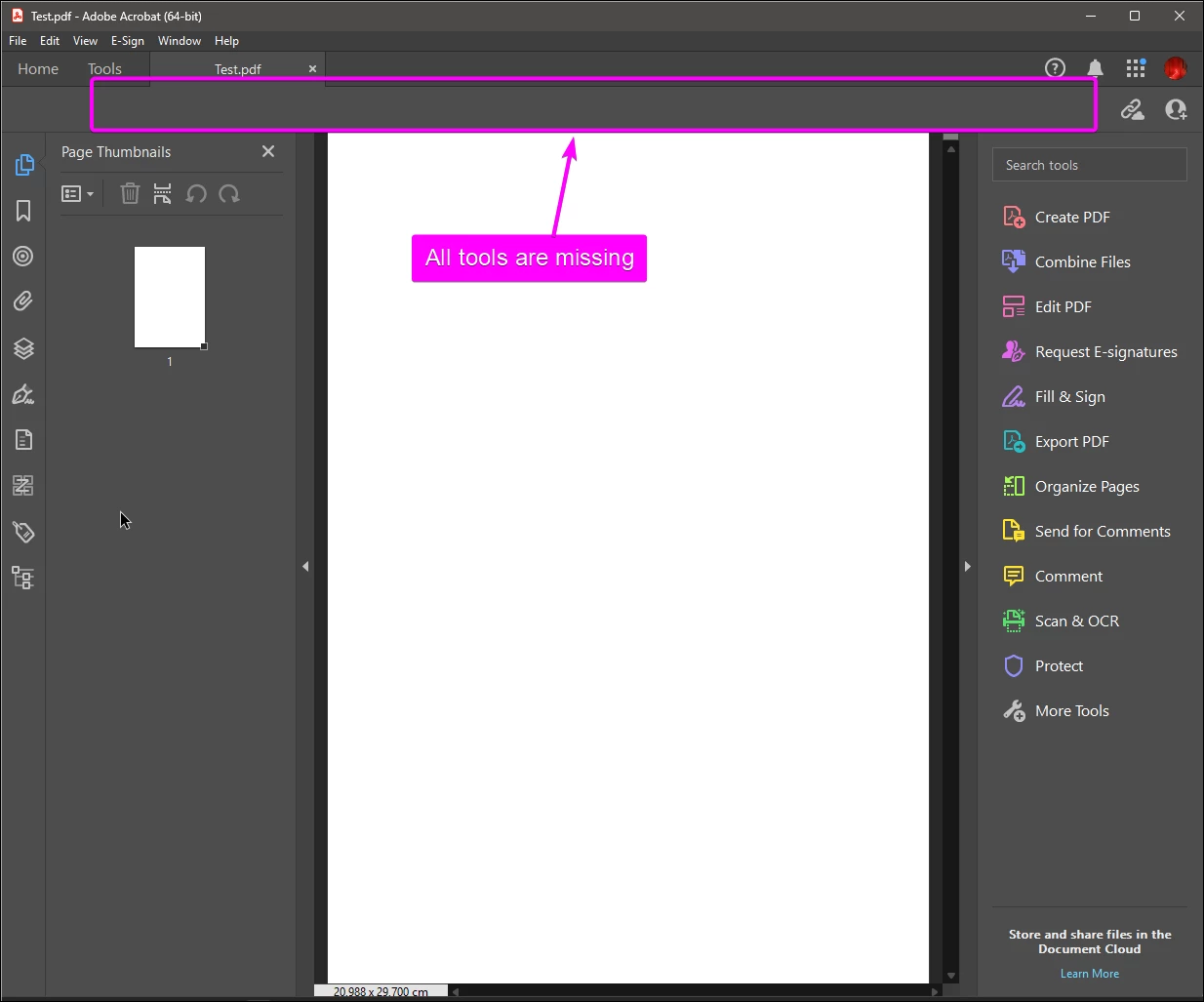
Task: Open the Attachments paperclip icon
Action: 23,301
